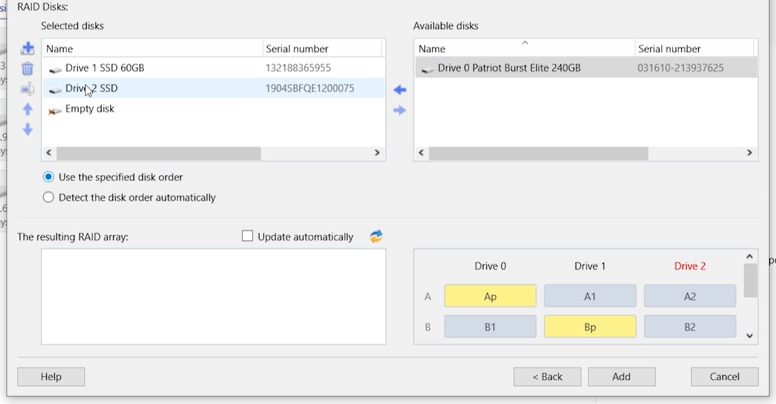
Task: Click the insert empty disk icon
Action: (28, 89)
